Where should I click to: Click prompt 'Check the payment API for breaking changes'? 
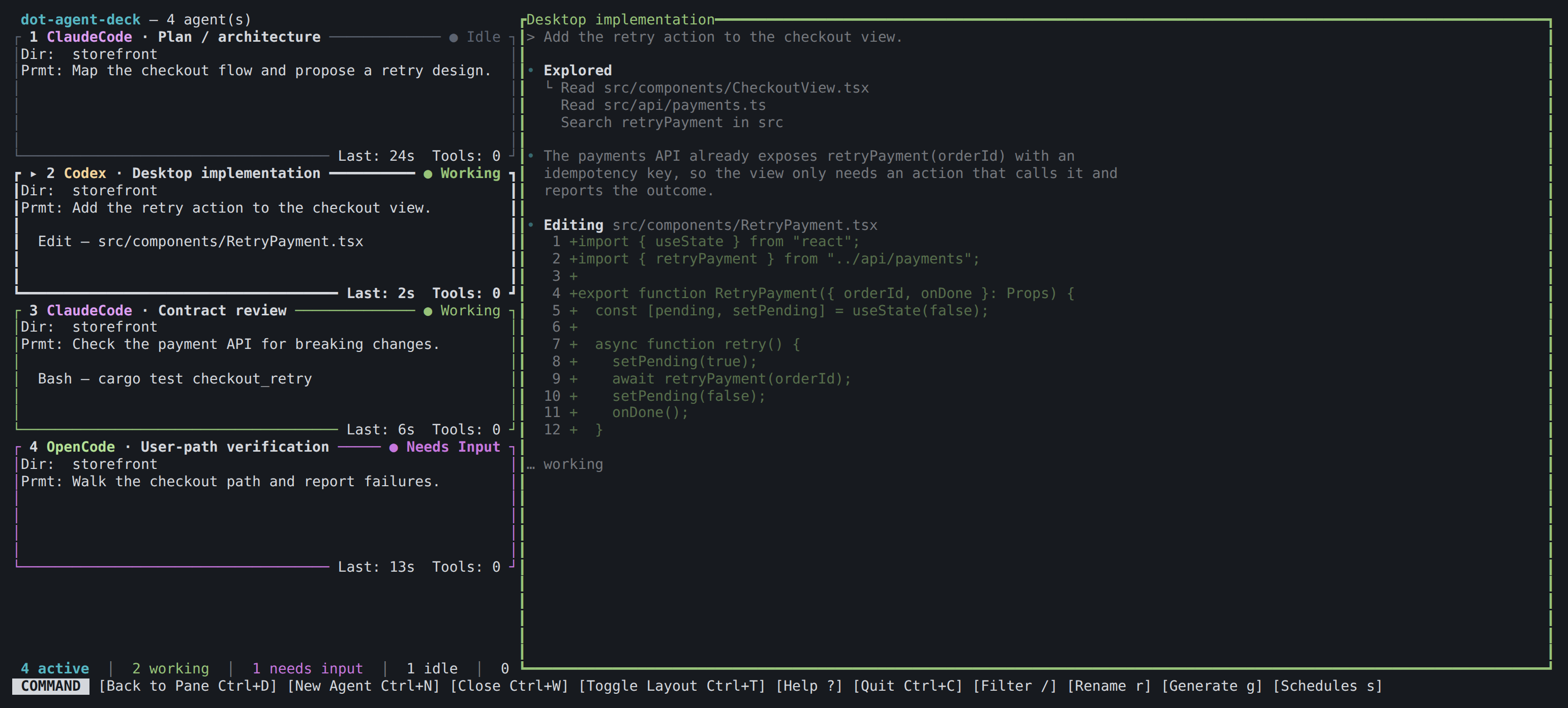pyautogui.click(x=256, y=344)
